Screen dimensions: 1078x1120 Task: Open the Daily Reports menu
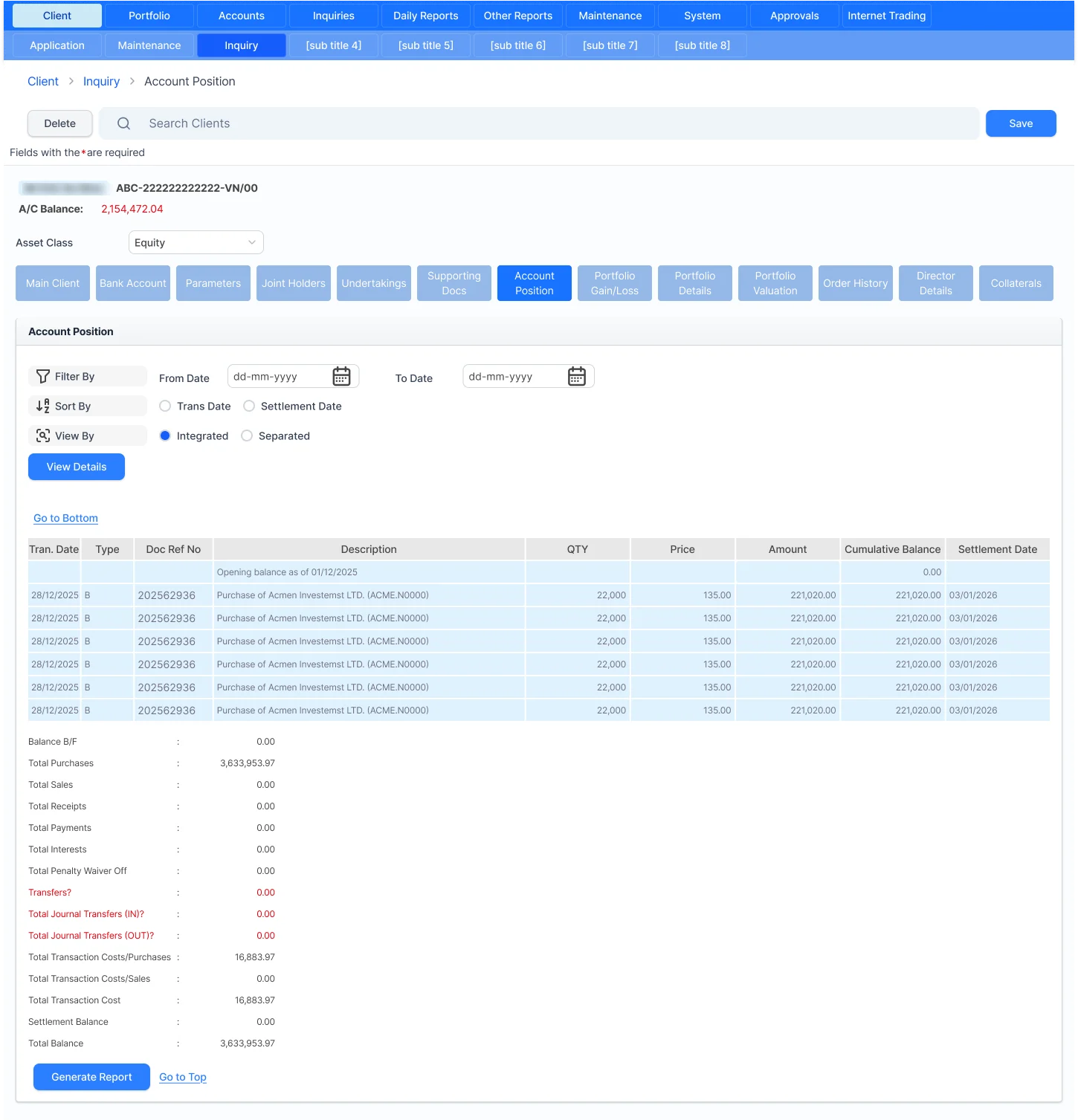[426, 16]
